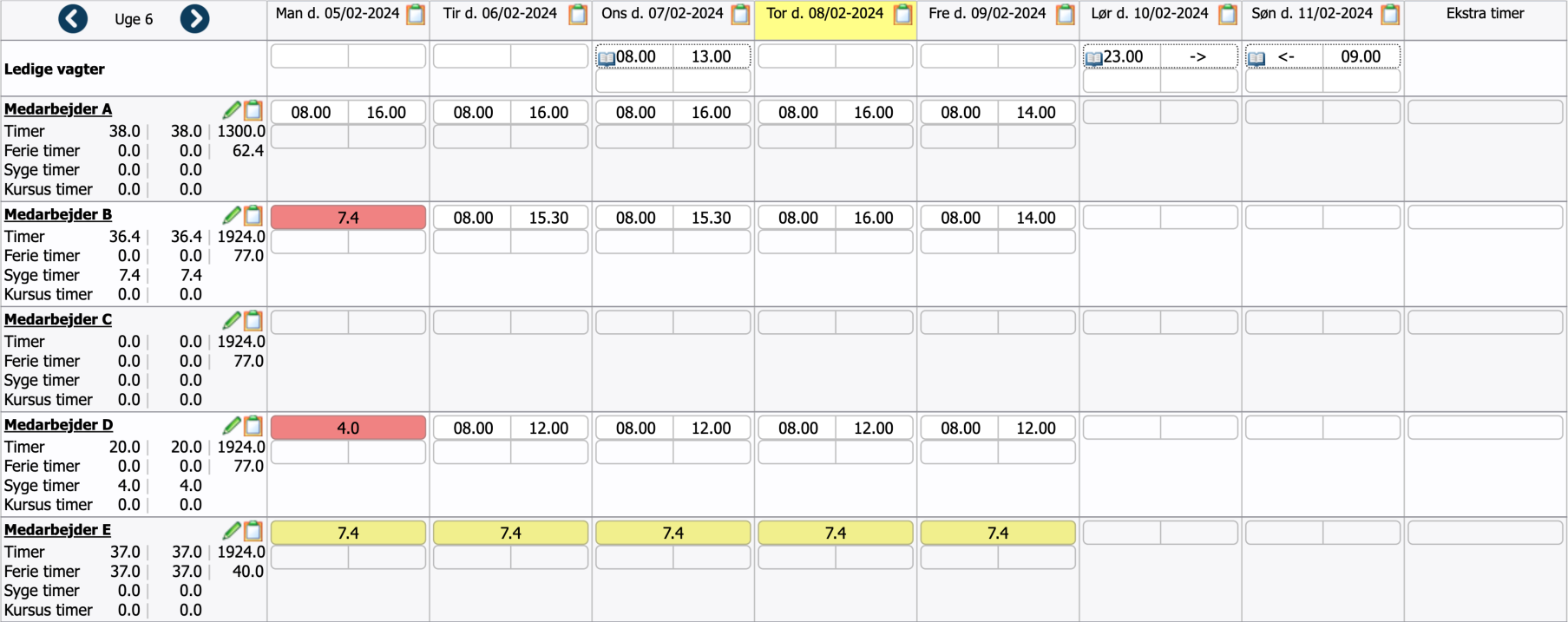Click Medarbejder A Ekstra timer field
Viewport: 1568px width, 622px height.
(1486, 113)
